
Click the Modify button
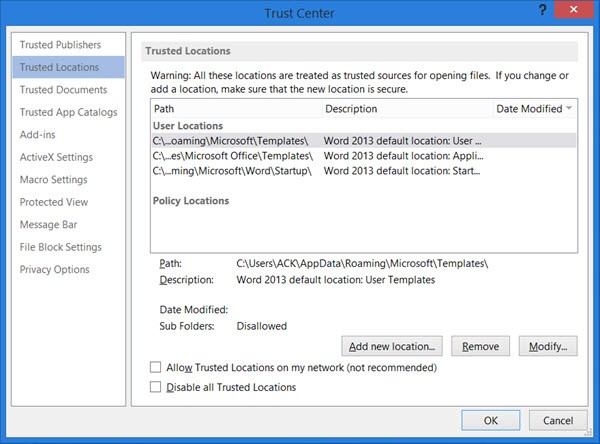548,346
